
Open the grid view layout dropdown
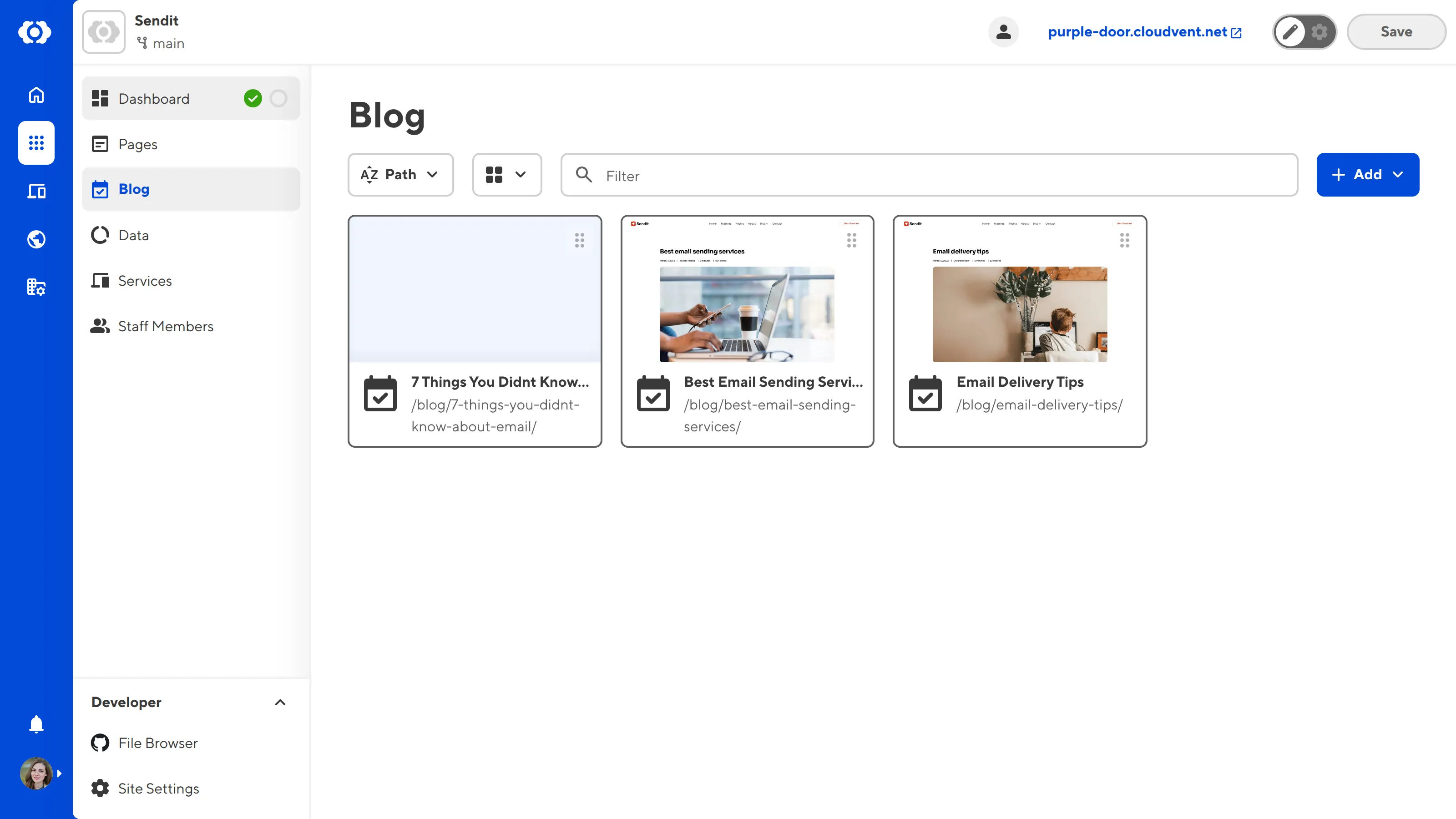click(x=506, y=174)
